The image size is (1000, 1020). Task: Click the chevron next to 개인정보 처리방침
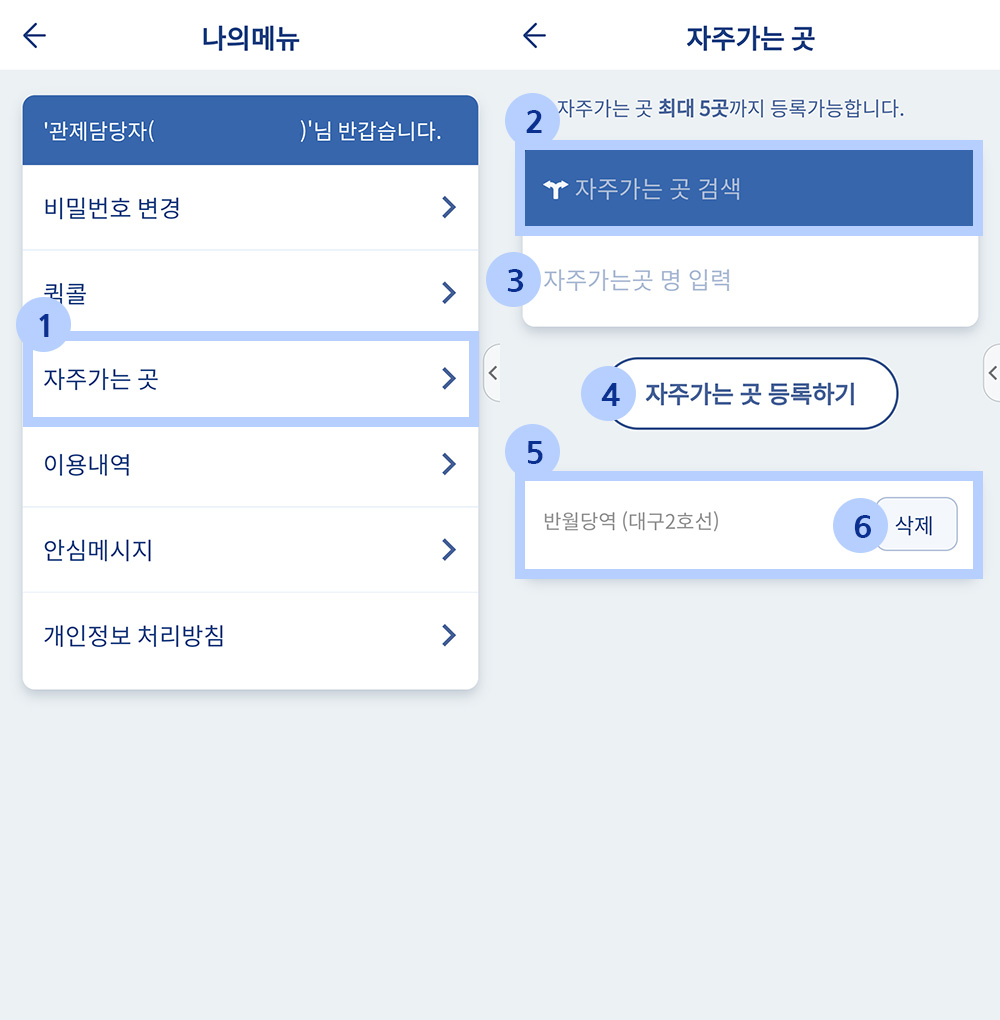click(x=449, y=636)
